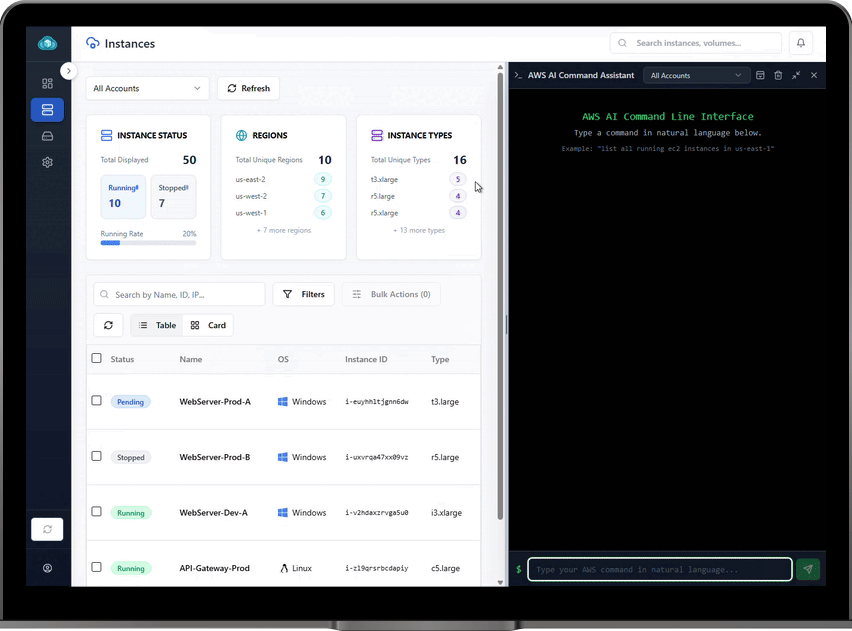Click the Pending status badge
852x631 pixels.
click(x=130, y=402)
